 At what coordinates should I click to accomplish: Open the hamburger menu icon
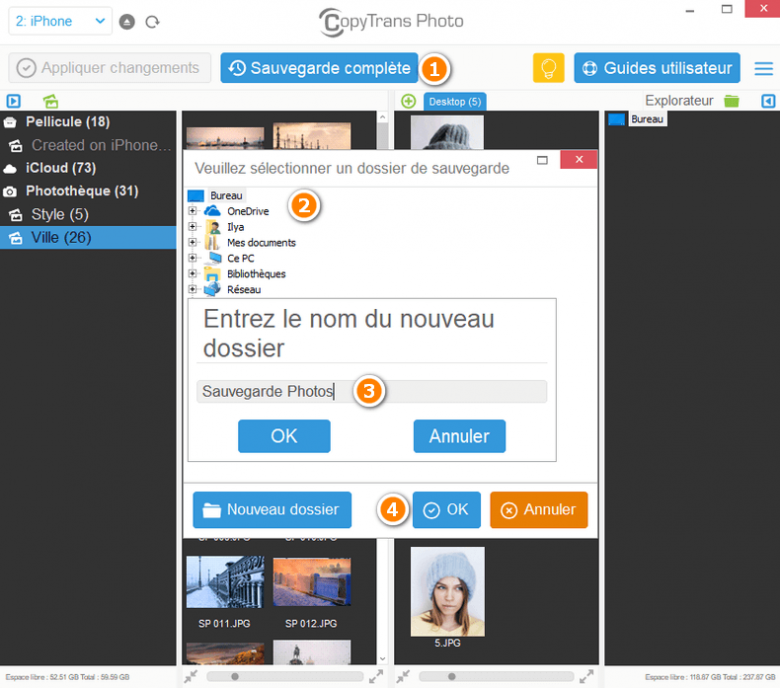click(763, 68)
